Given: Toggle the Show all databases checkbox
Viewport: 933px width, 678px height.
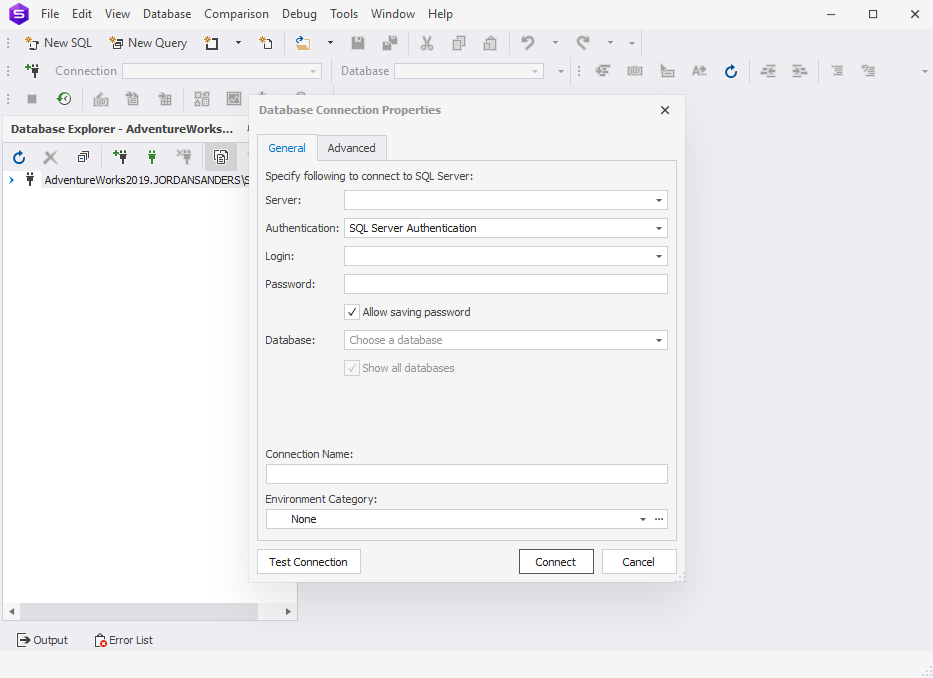Looking at the screenshot, I should pyautogui.click(x=352, y=368).
